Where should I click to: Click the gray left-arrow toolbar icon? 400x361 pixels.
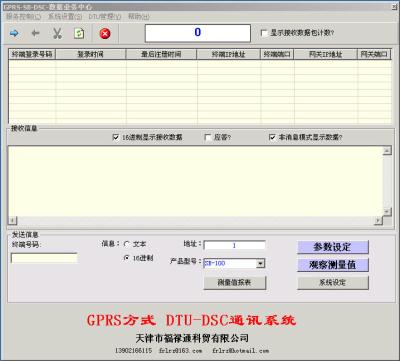click(x=35, y=33)
